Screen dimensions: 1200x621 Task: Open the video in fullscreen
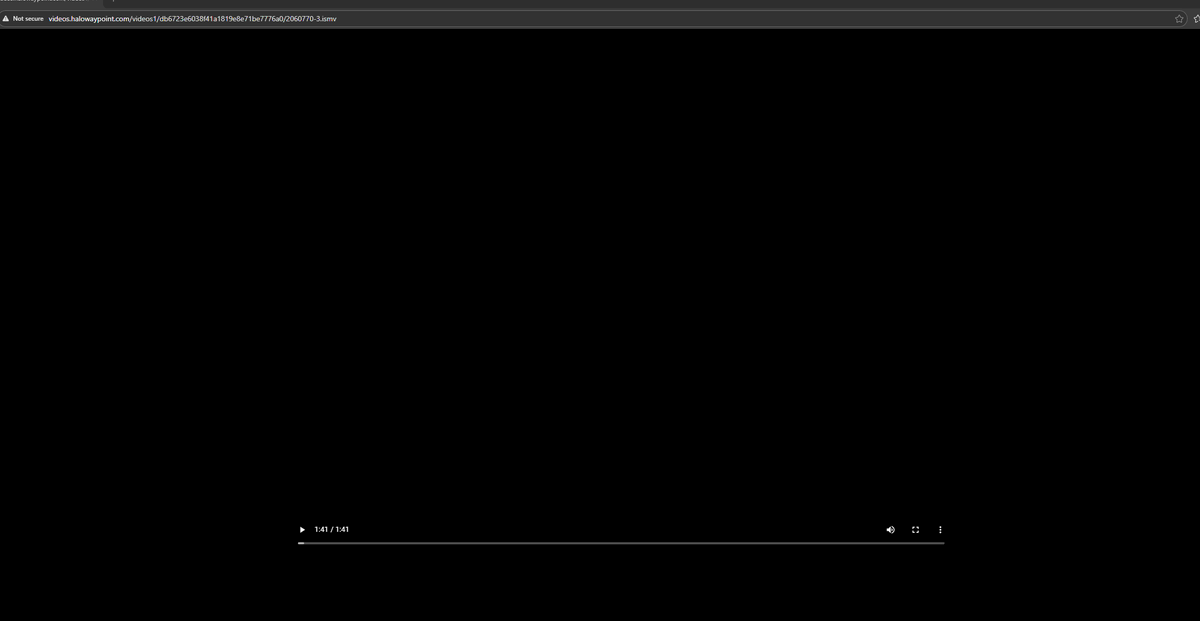coord(915,530)
